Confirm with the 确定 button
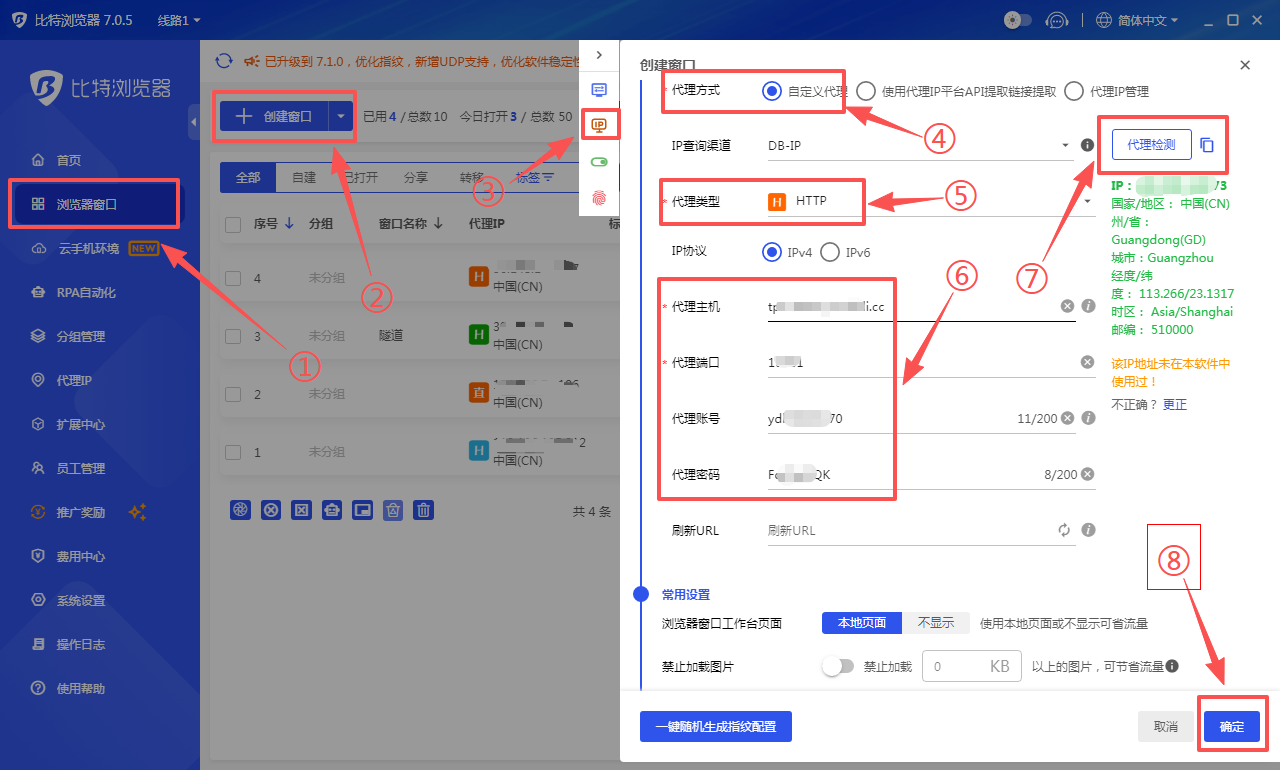This screenshot has height=770, width=1280. 1232,726
